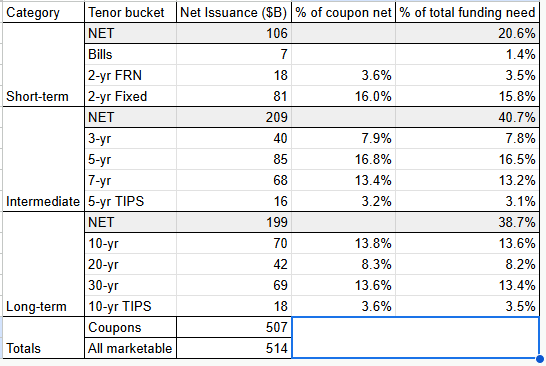Image resolution: width=546 pixels, height=366 pixels.
Task: Select the Category header cell
Action: tap(43, 13)
